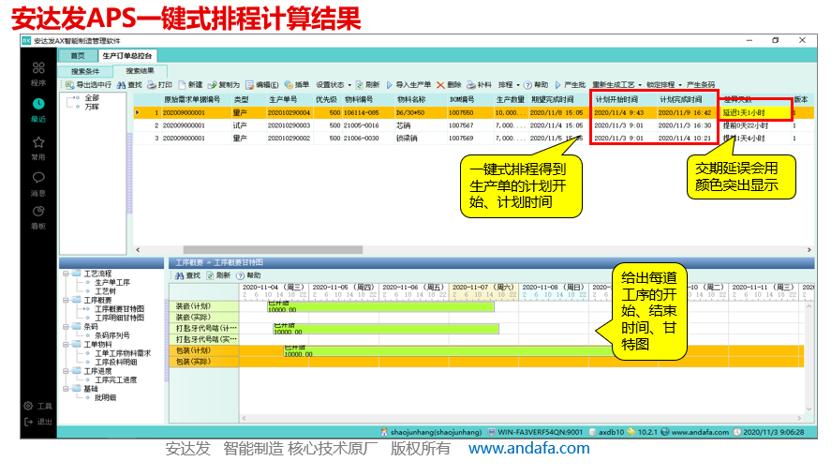Open 工单工序物料需求 tree item
834x468 pixels.
coord(123,353)
